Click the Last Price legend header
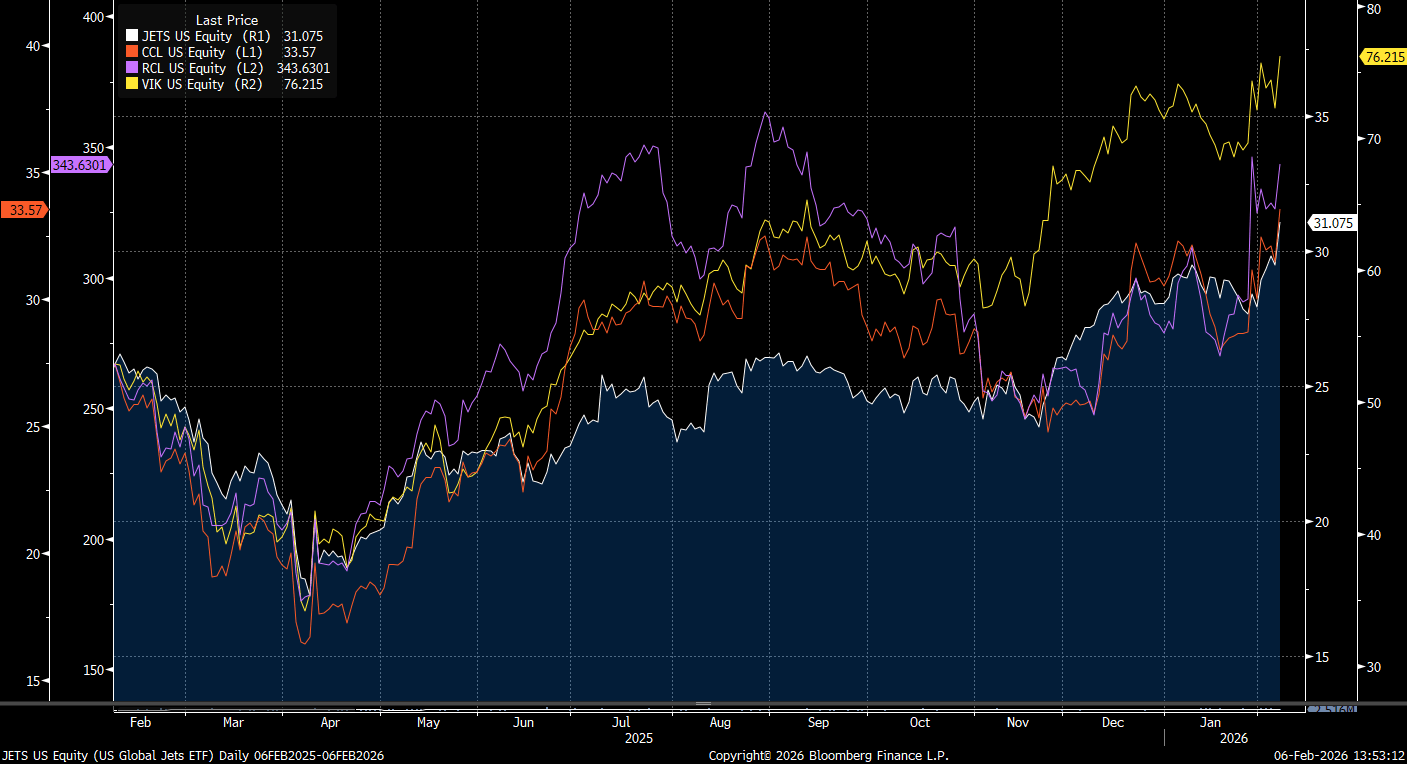The width and height of the screenshot is (1407, 764). 227,20
